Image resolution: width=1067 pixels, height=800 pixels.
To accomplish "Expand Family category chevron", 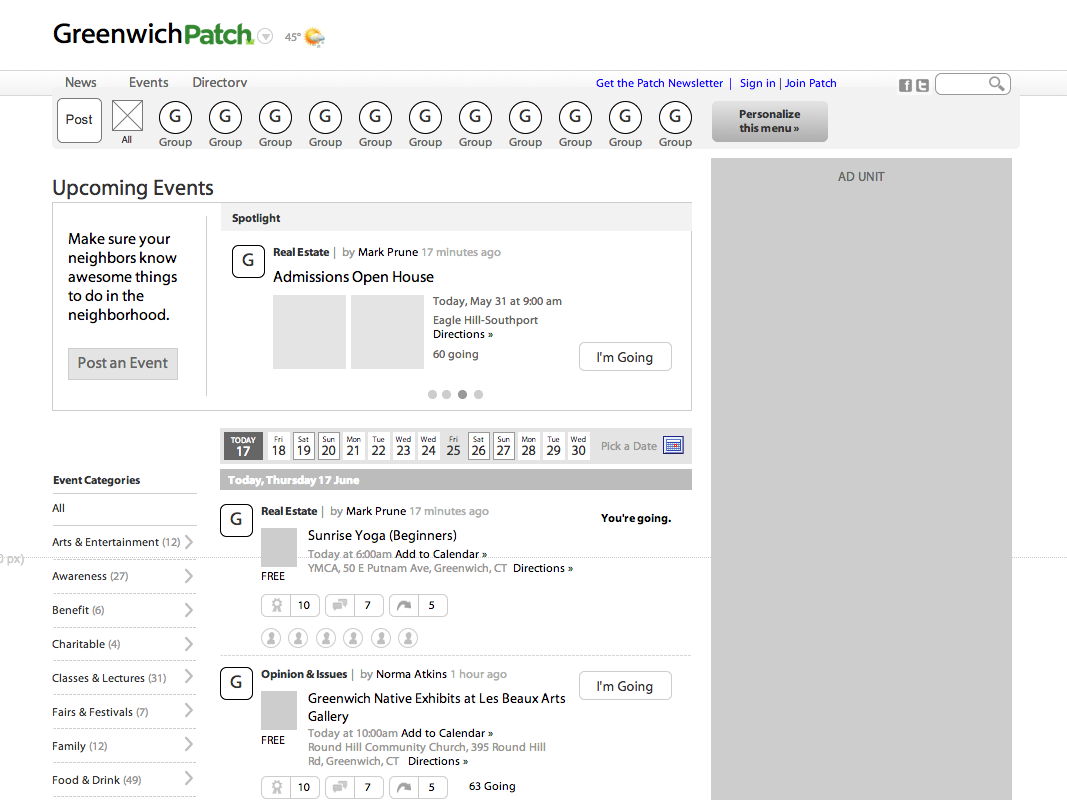I will coord(188,745).
